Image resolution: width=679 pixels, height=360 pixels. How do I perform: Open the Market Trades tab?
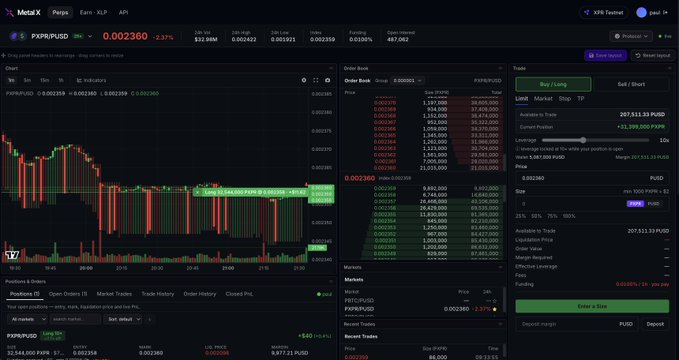114,294
